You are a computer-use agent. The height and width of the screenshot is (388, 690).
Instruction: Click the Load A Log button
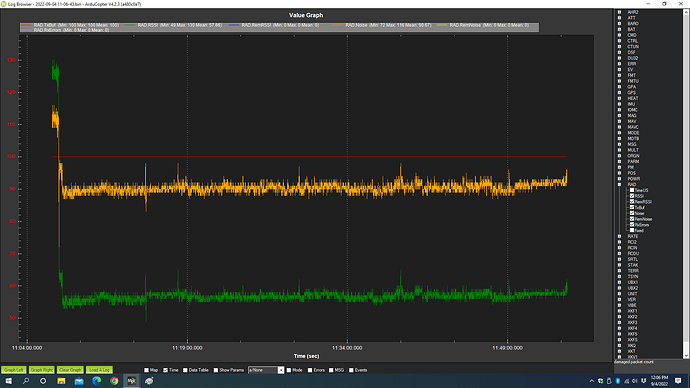(x=99, y=370)
